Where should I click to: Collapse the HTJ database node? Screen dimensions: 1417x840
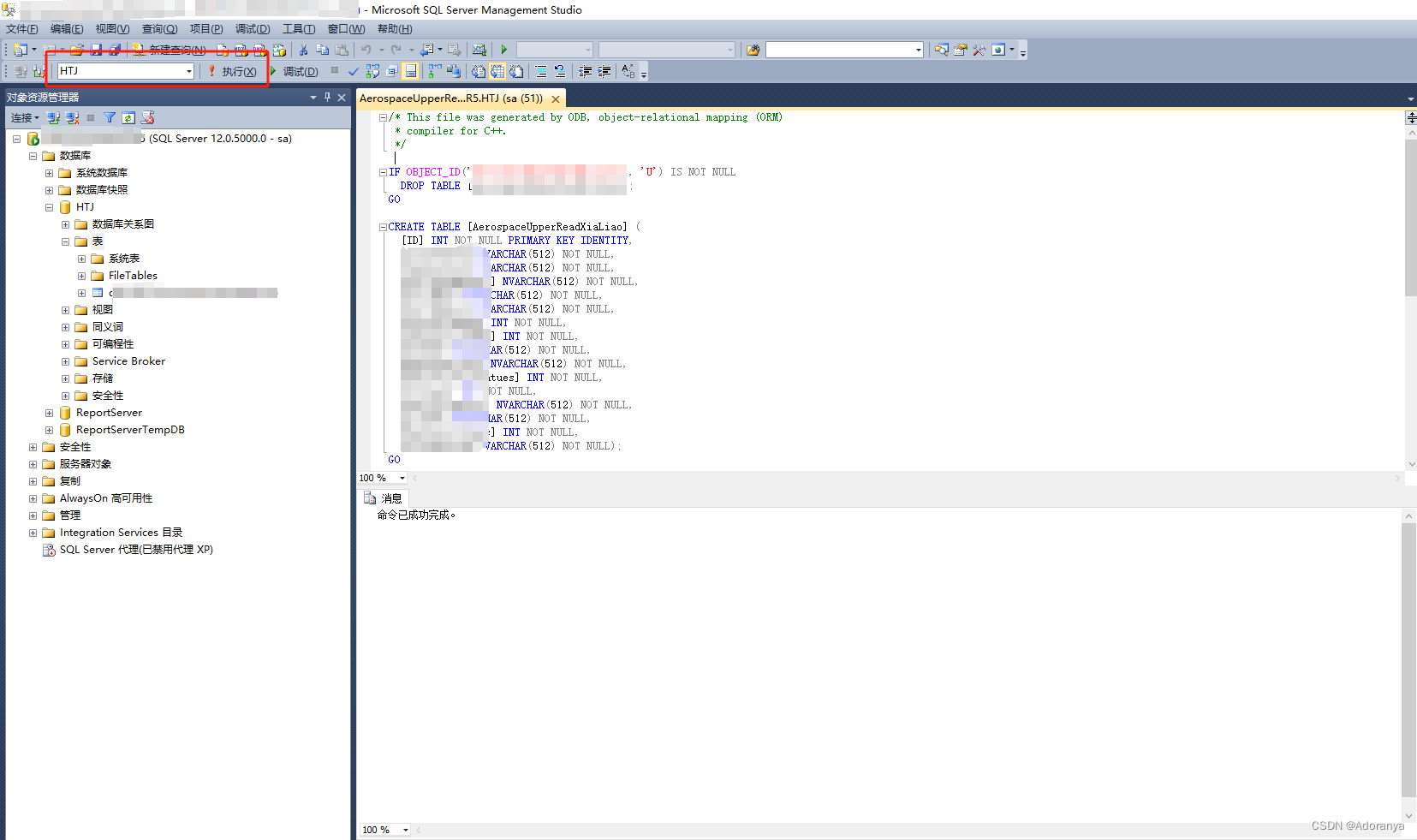[x=49, y=206]
